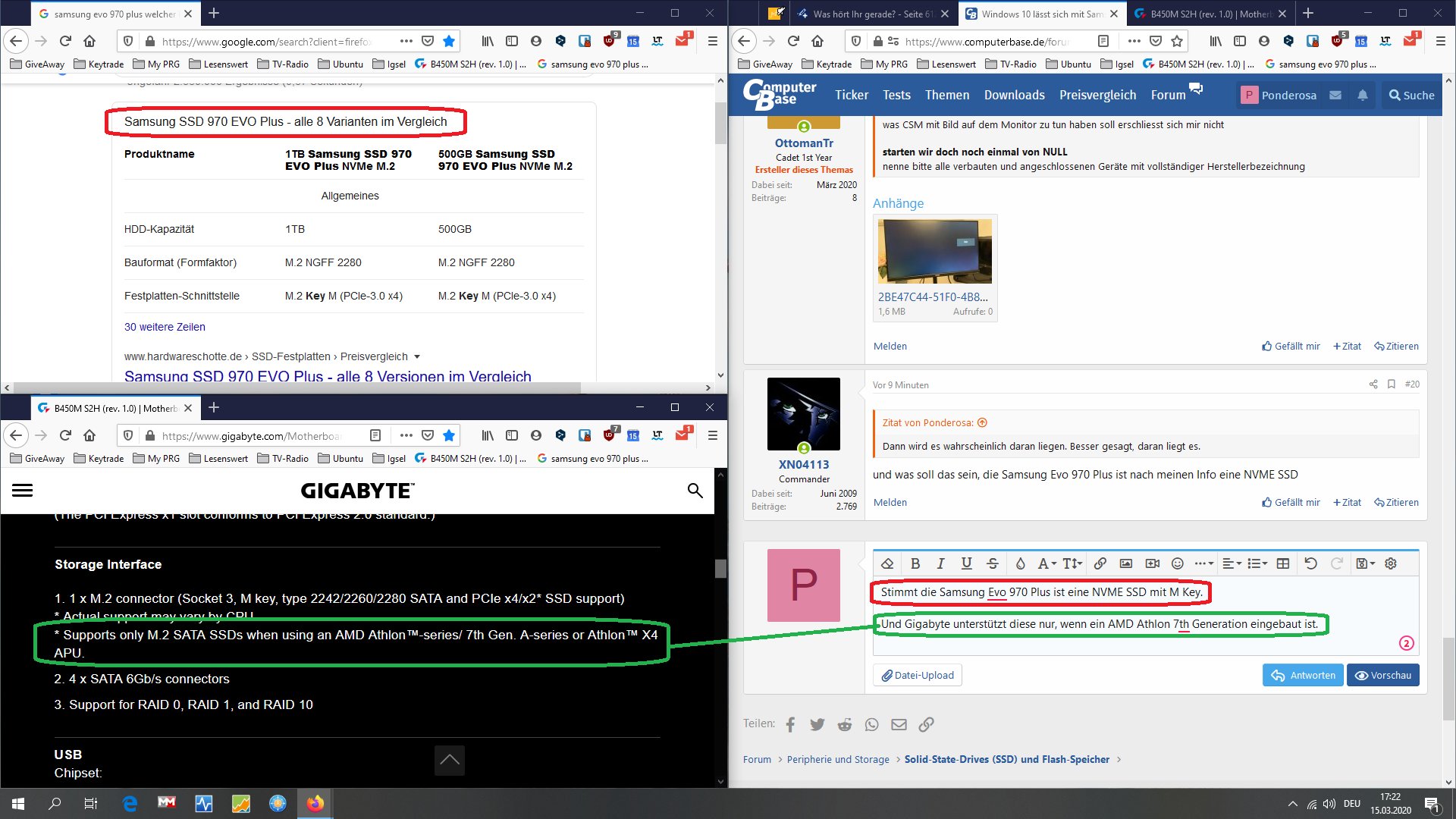Toggle bold formatting in reply editor
Viewport: 1456px width, 819px height.
click(915, 563)
